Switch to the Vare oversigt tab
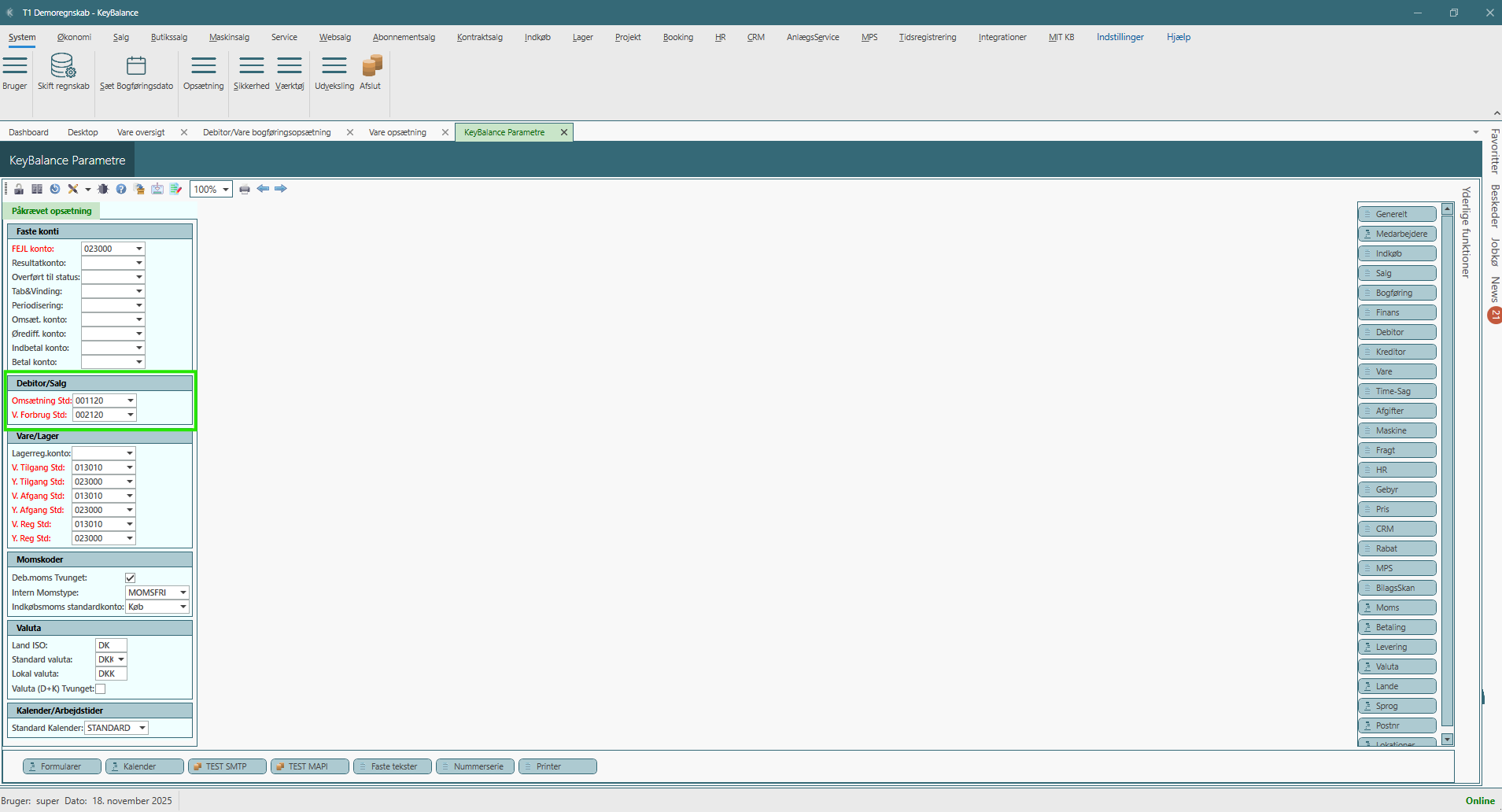The height and width of the screenshot is (812, 1502). [141, 132]
